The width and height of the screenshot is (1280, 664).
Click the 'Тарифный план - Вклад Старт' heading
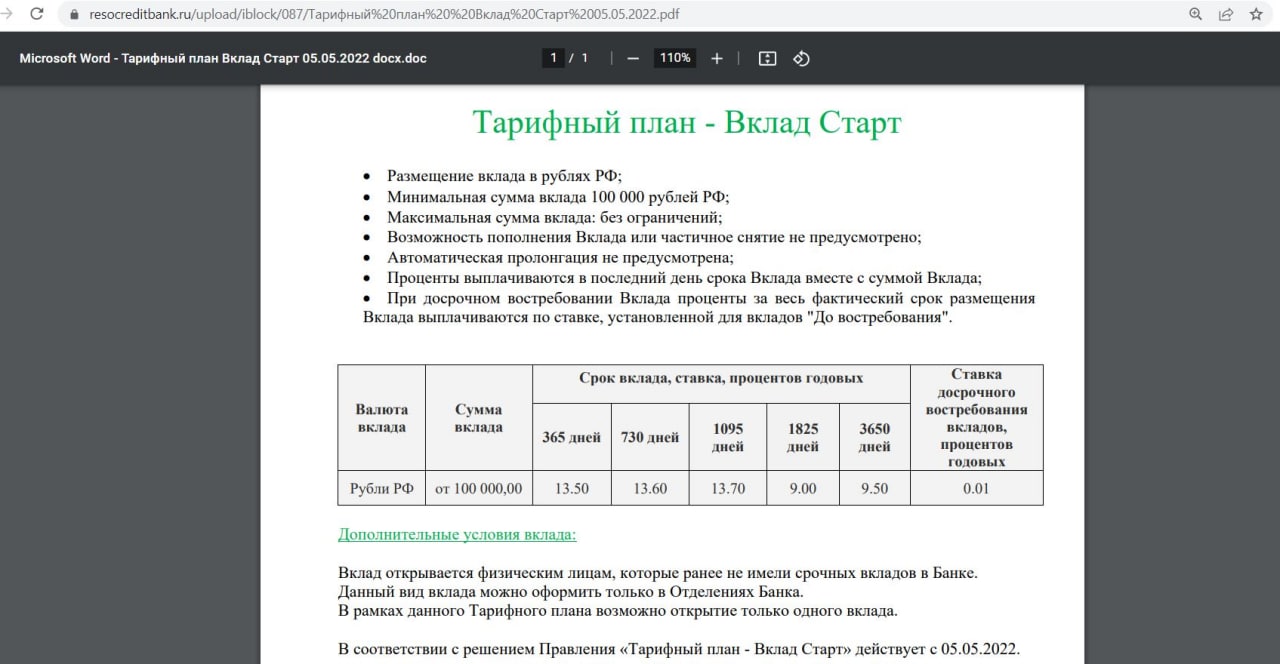(x=687, y=122)
